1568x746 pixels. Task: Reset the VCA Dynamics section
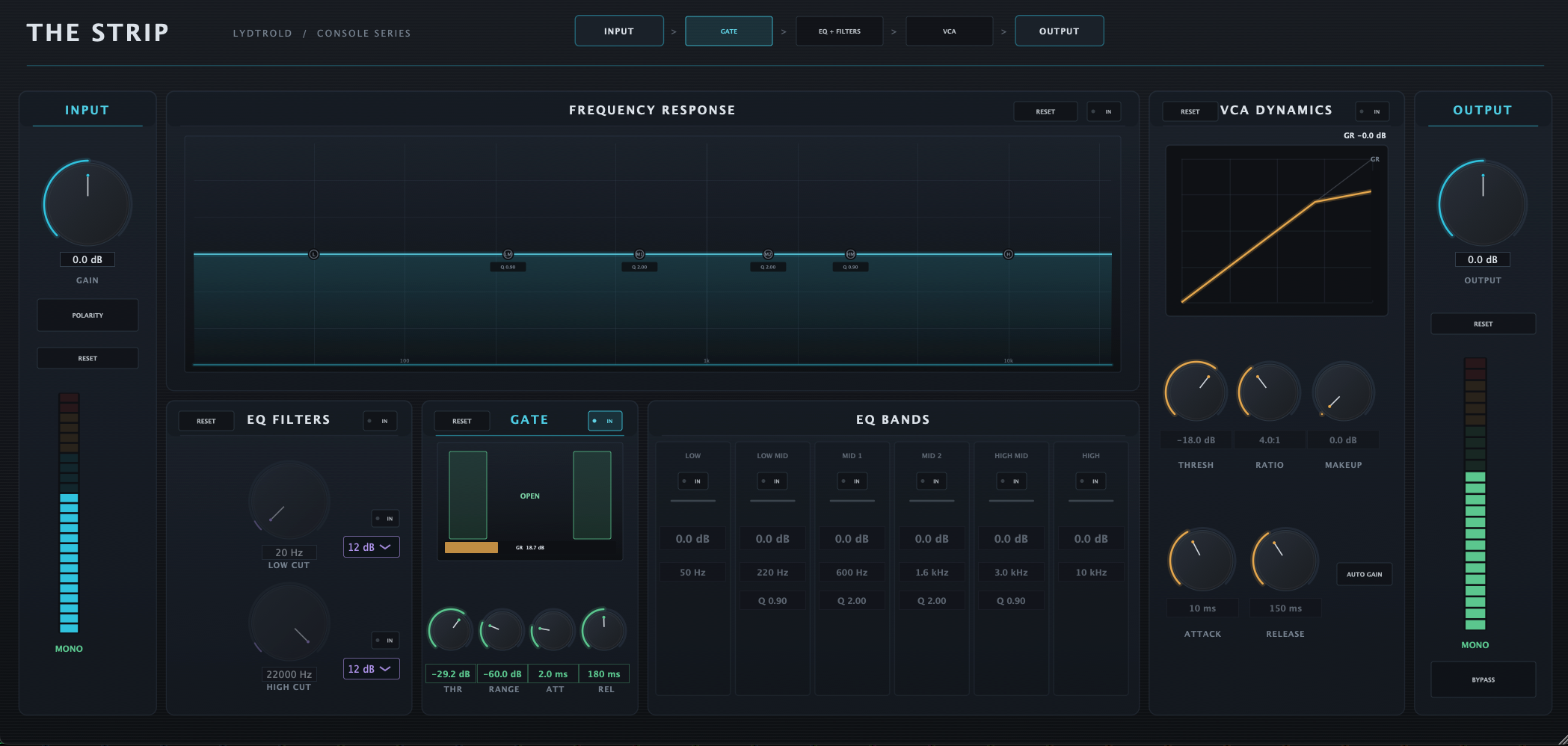(x=1190, y=111)
